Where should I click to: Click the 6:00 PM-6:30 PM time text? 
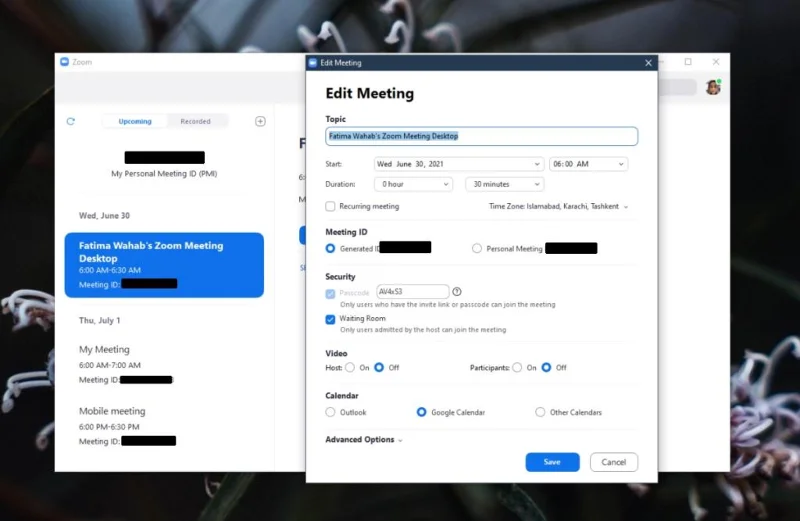(109, 427)
